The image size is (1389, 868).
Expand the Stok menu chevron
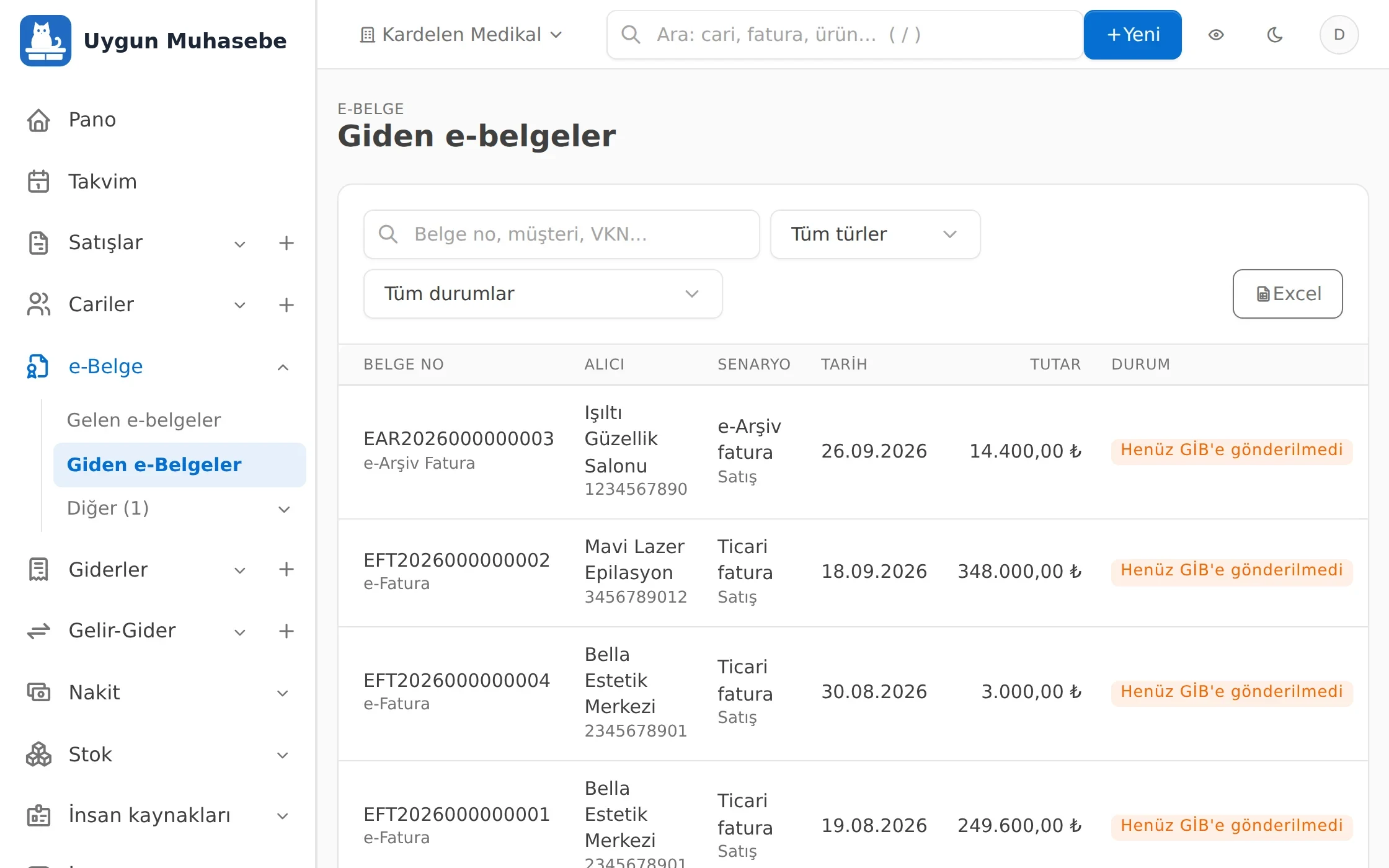pos(283,755)
